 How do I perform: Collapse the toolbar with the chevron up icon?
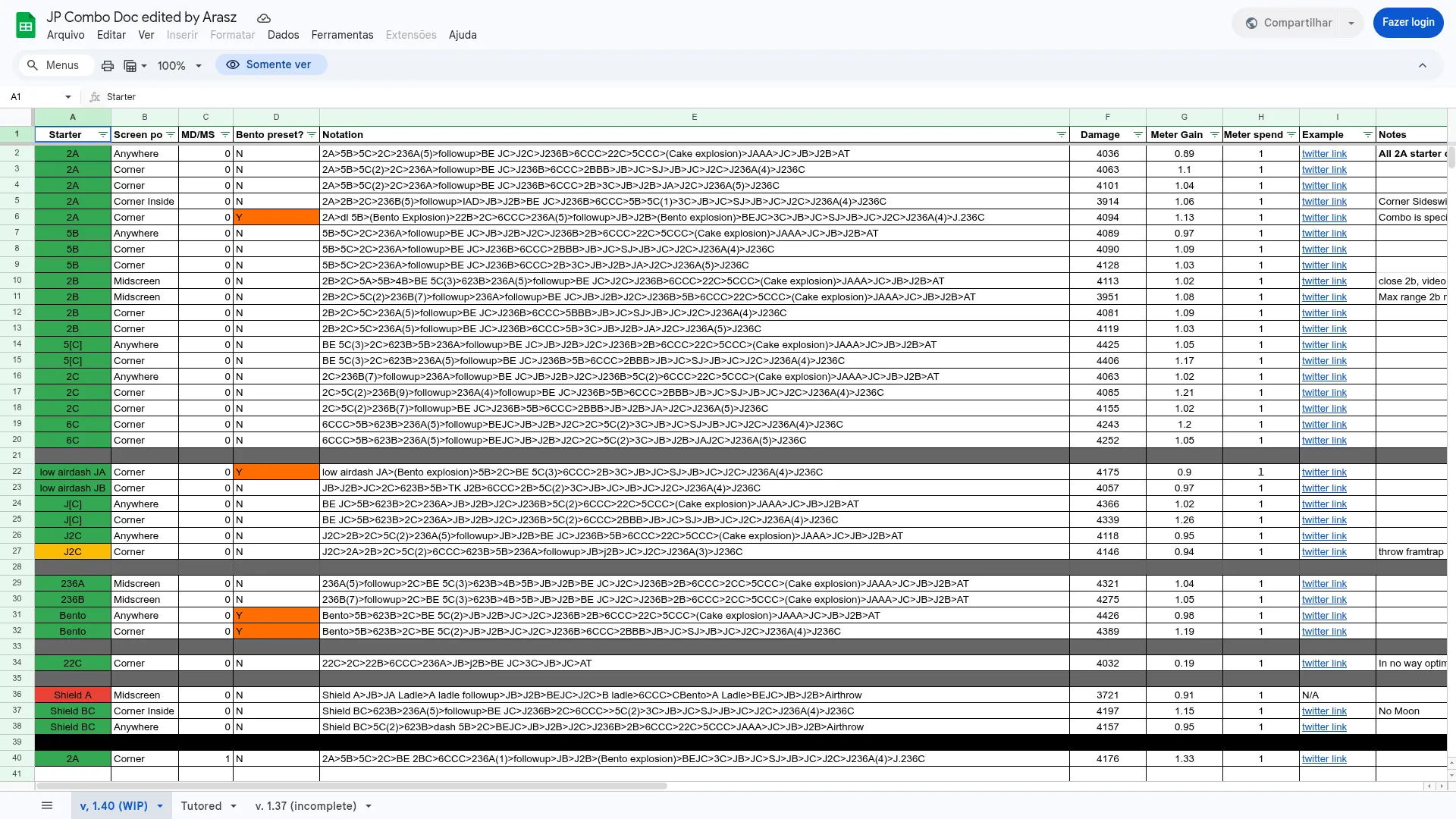(1423, 65)
